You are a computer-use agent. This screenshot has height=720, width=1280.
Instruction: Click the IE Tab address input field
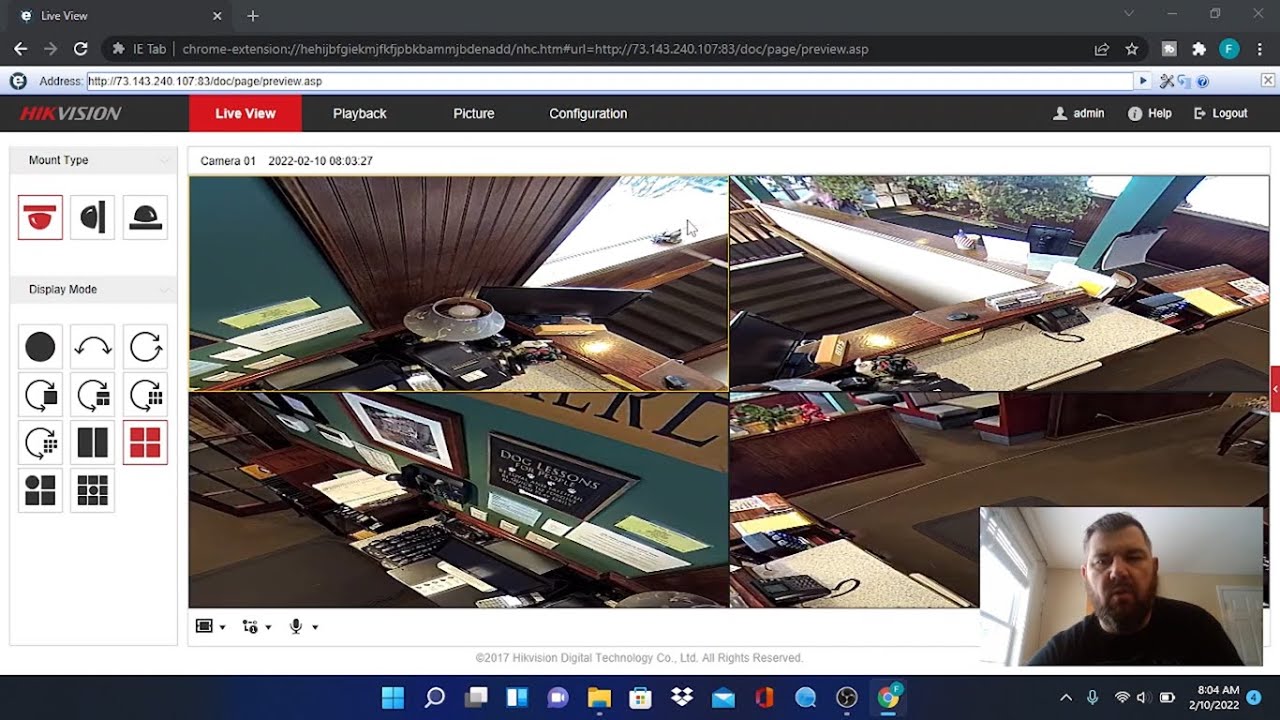[x=609, y=81]
